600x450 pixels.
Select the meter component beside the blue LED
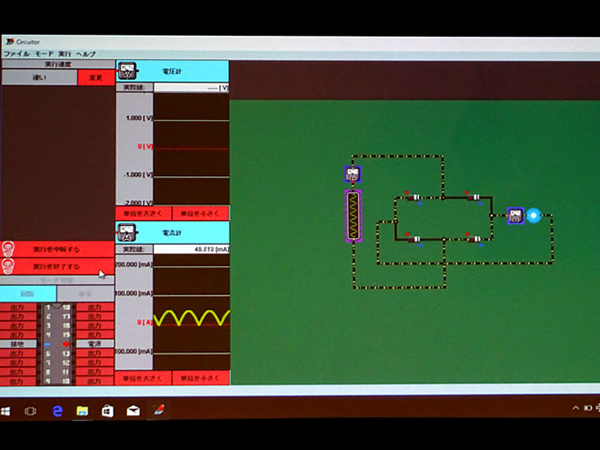click(514, 215)
